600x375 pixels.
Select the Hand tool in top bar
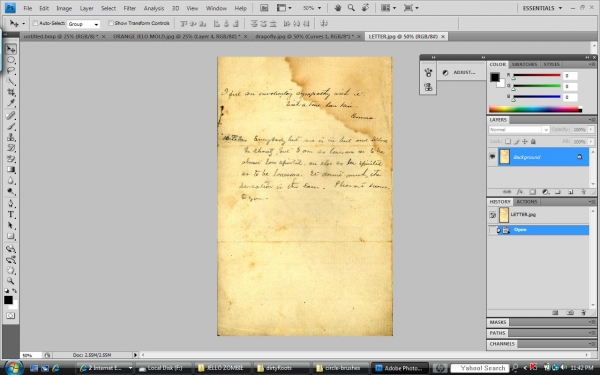tap(338, 8)
